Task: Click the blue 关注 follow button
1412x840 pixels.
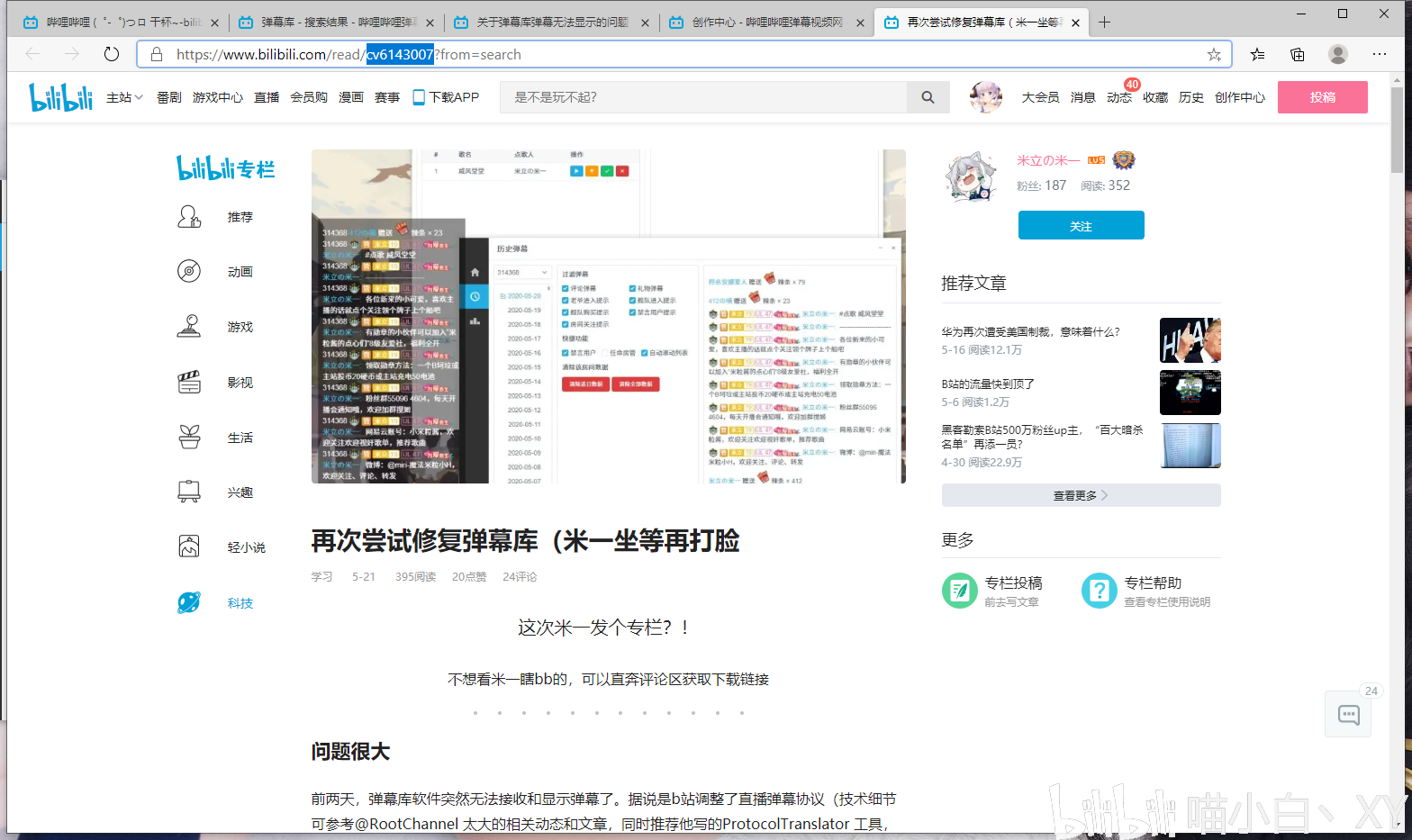Action: 1082,225
